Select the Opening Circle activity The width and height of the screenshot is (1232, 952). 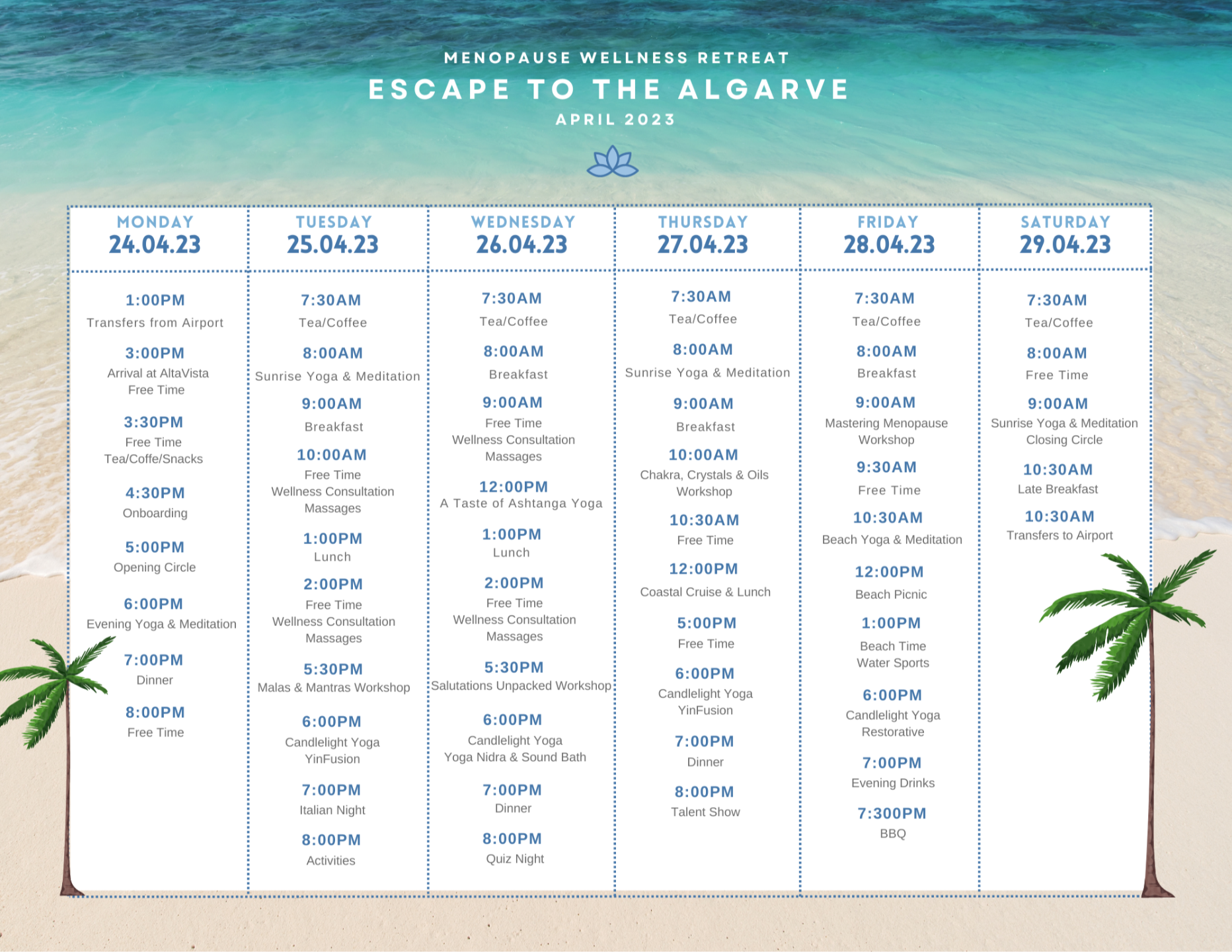pyautogui.click(x=155, y=567)
